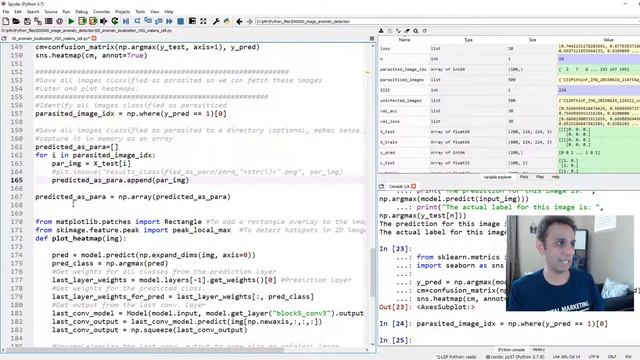
Task: Re-run last script icon
Action: 115,21
